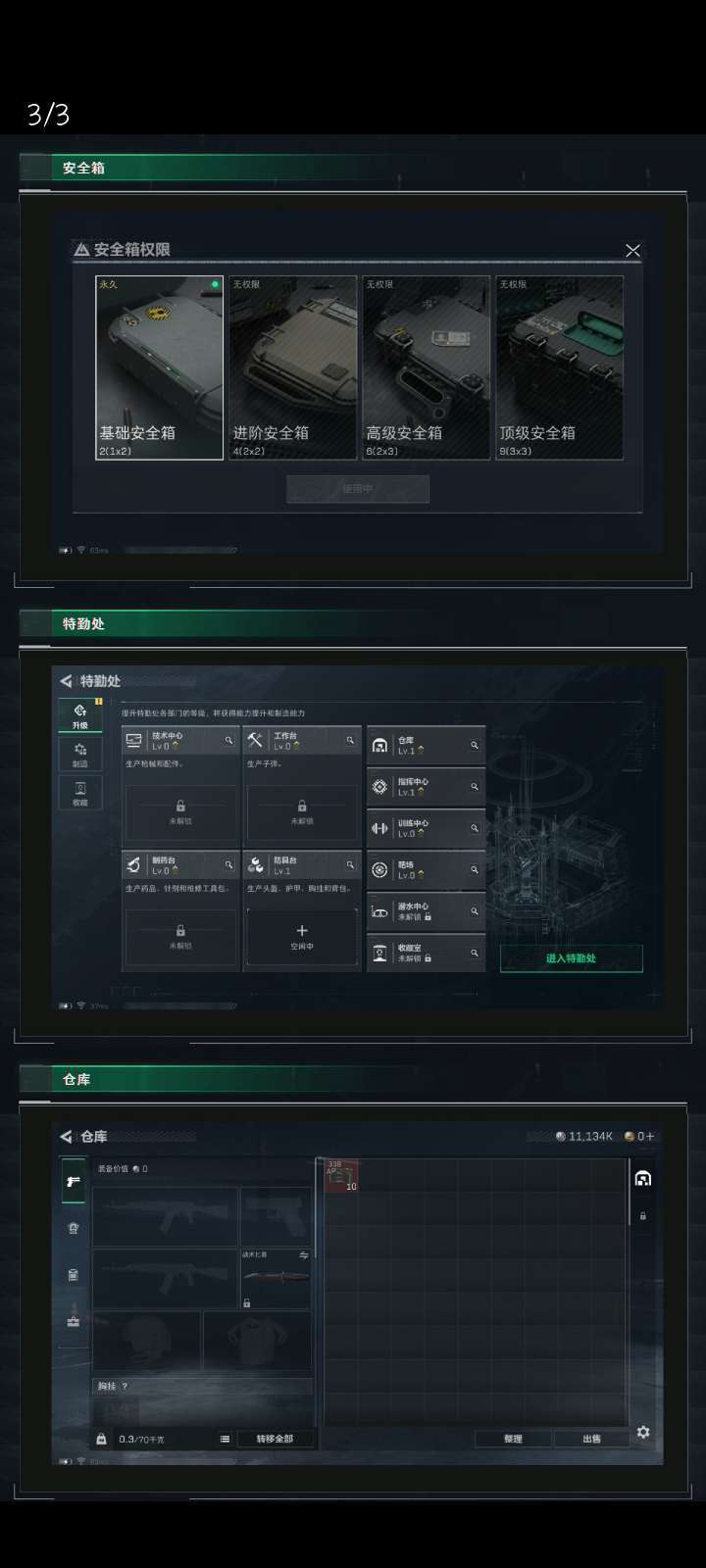Click the 进入特勤处 button
The height and width of the screenshot is (1568, 706).
pos(572,958)
